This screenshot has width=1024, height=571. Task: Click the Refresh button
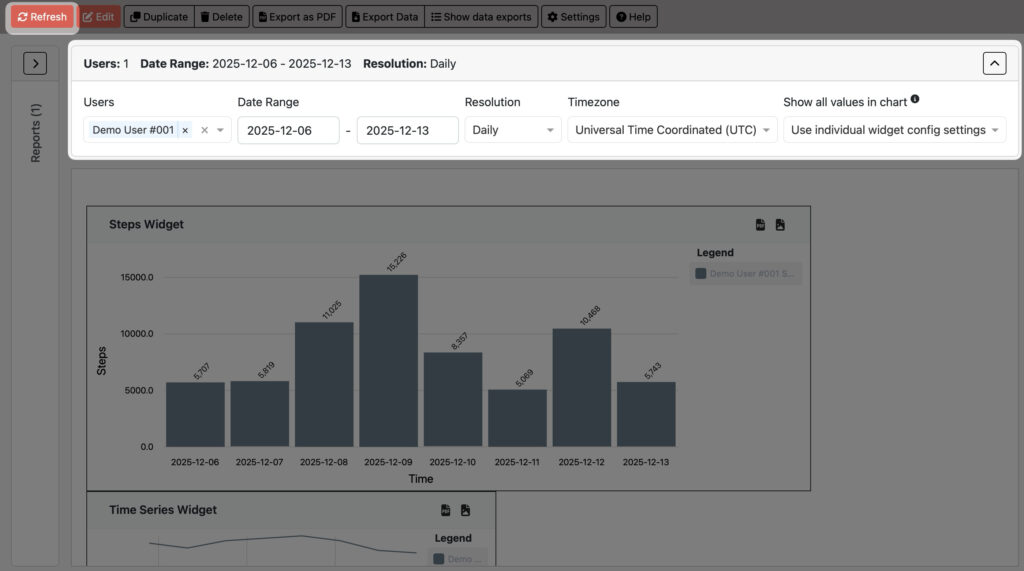pyautogui.click(x=42, y=17)
